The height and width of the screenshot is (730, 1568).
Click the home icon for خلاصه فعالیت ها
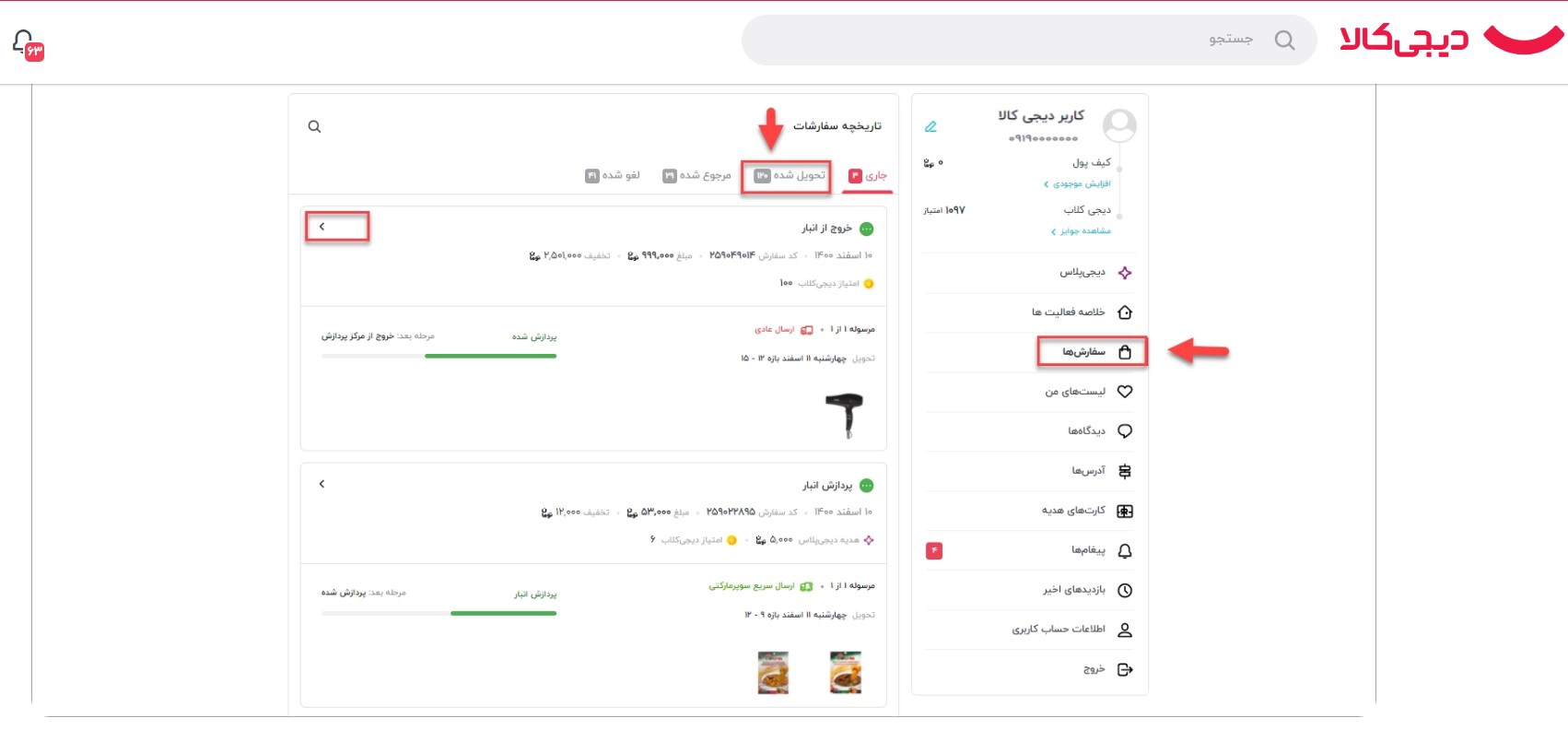point(1125,312)
